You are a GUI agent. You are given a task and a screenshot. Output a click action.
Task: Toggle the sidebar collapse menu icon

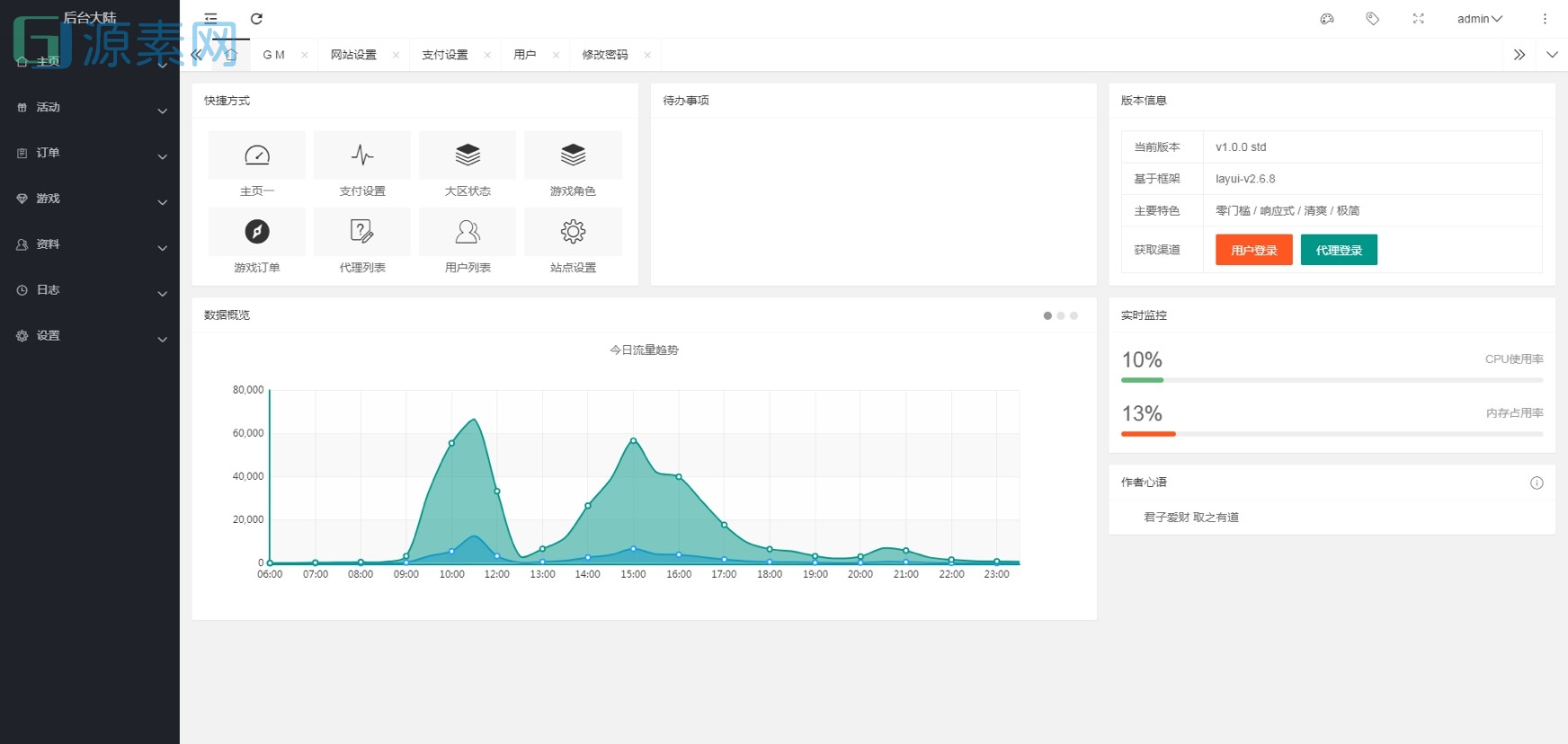click(x=211, y=19)
